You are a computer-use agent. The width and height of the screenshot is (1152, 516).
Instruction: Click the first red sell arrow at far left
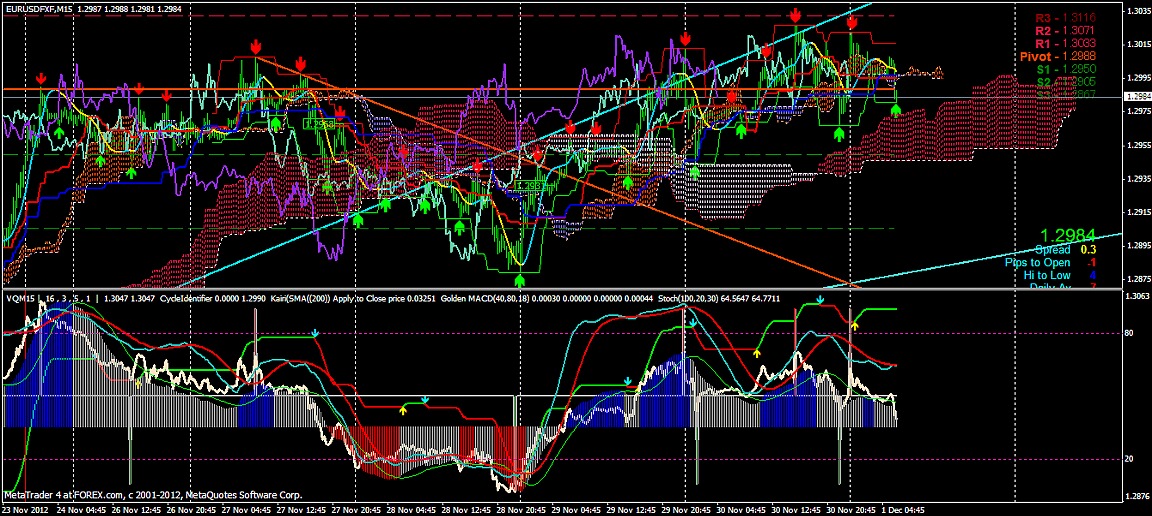click(x=40, y=78)
